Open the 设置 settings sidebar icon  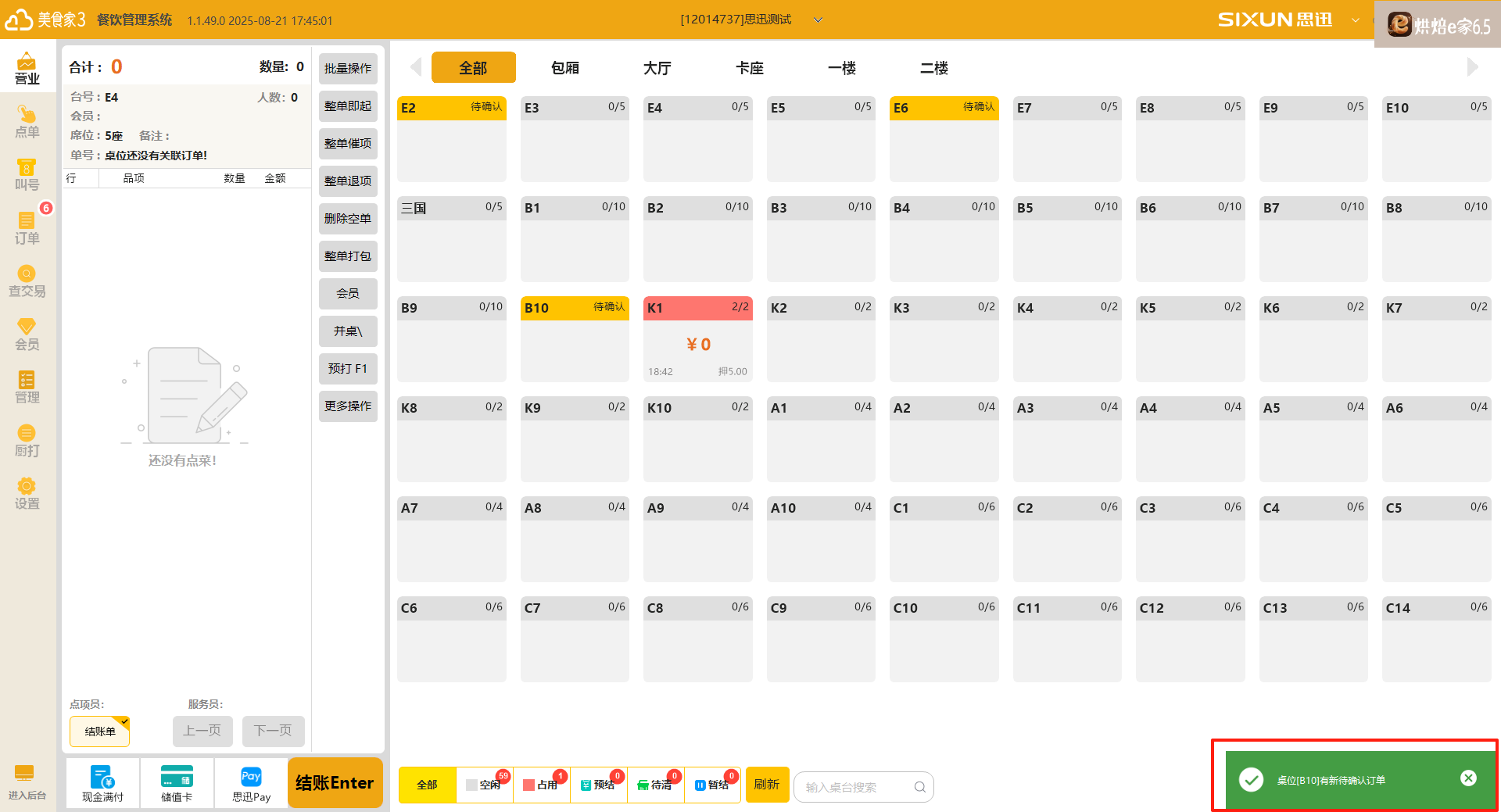pyautogui.click(x=27, y=493)
